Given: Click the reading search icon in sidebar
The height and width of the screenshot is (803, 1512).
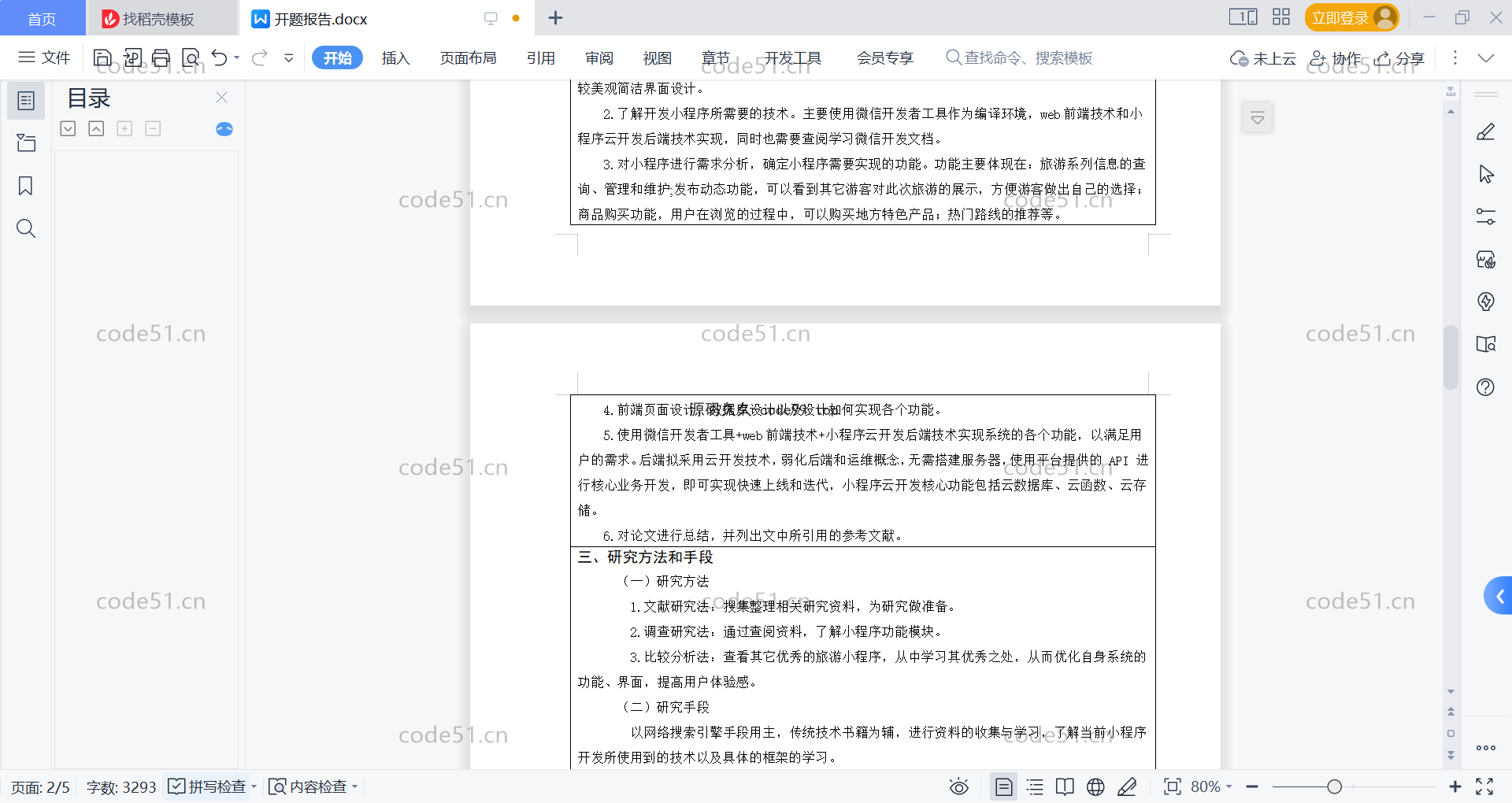Looking at the screenshot, I should pyautogui.click(x=1486, y=344).
